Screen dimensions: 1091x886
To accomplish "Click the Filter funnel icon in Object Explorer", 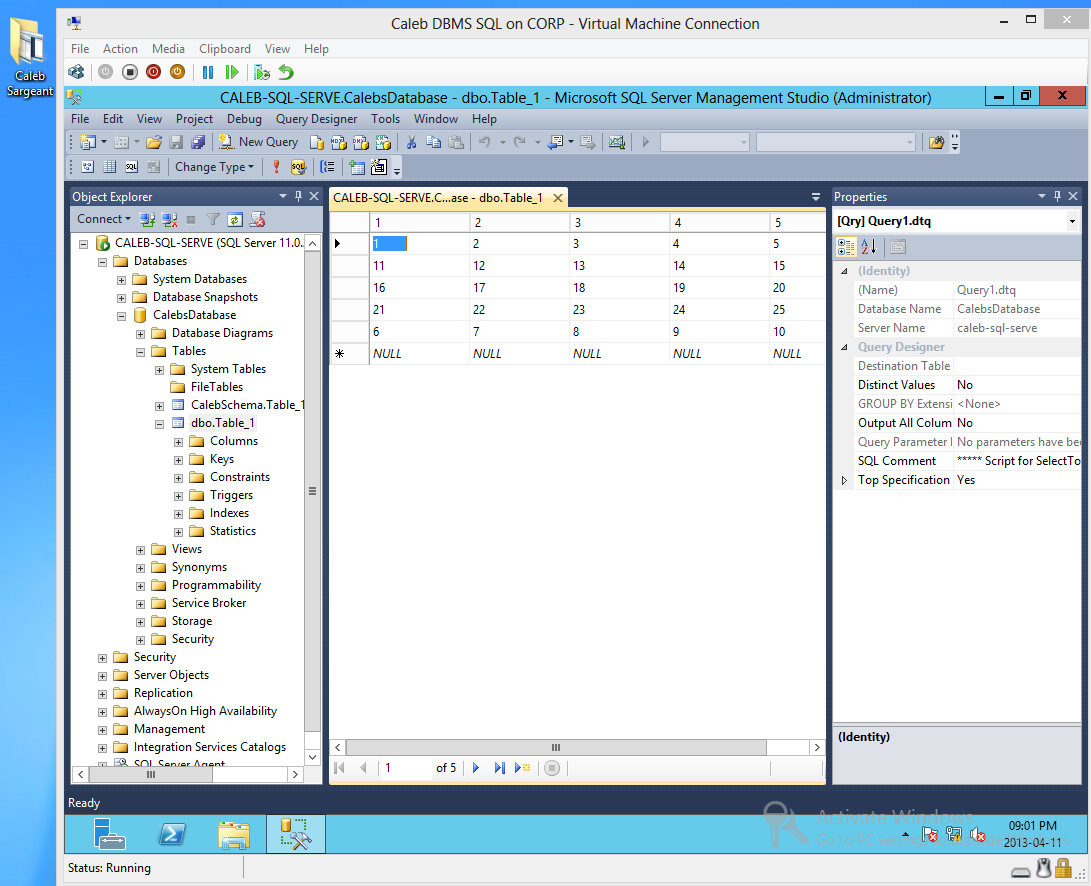I will pyautogui.click(x=213, y=219).
